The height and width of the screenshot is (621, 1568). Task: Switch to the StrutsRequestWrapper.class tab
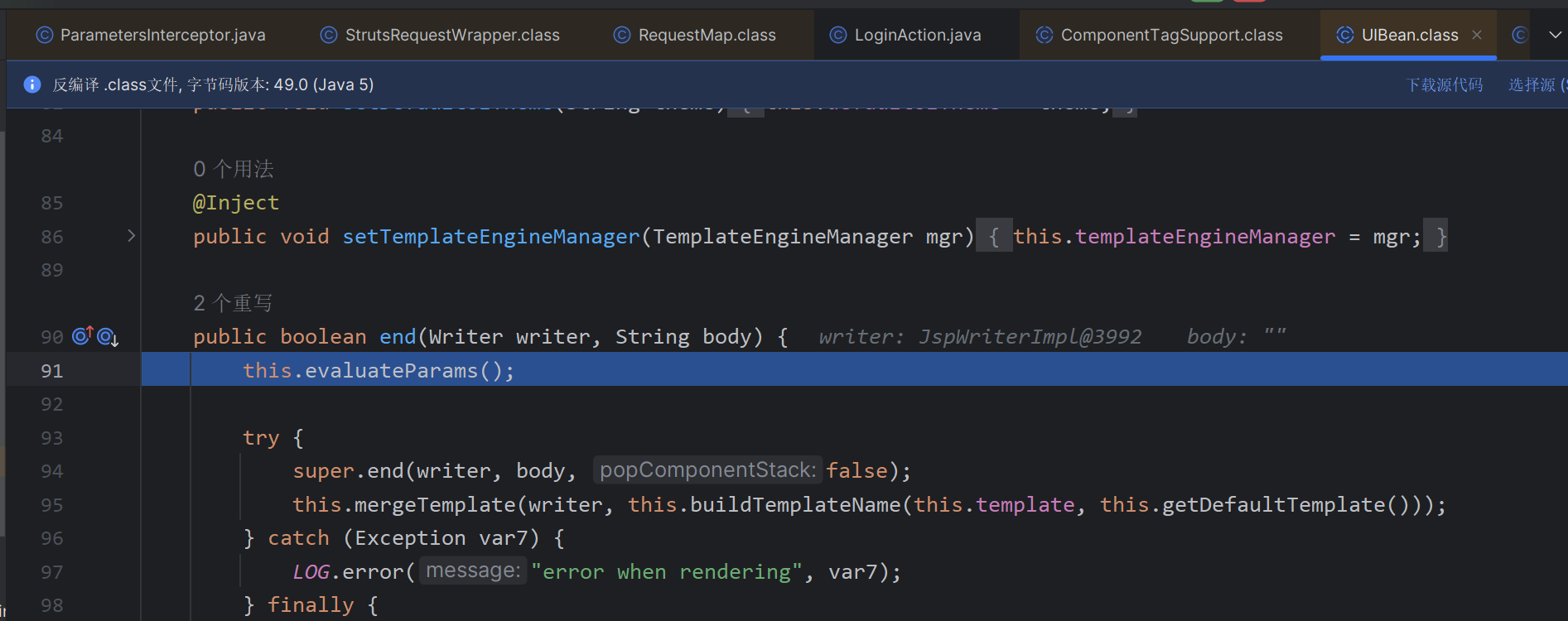click(x=451, y=35)
